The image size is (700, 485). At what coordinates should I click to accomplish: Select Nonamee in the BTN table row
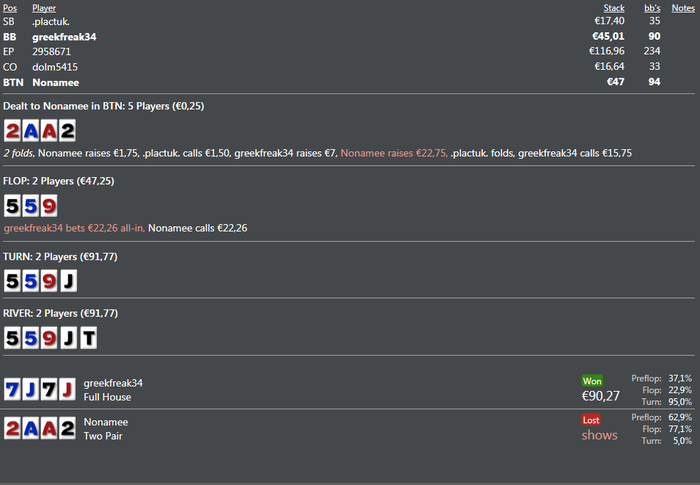click(x=56, y=82)
